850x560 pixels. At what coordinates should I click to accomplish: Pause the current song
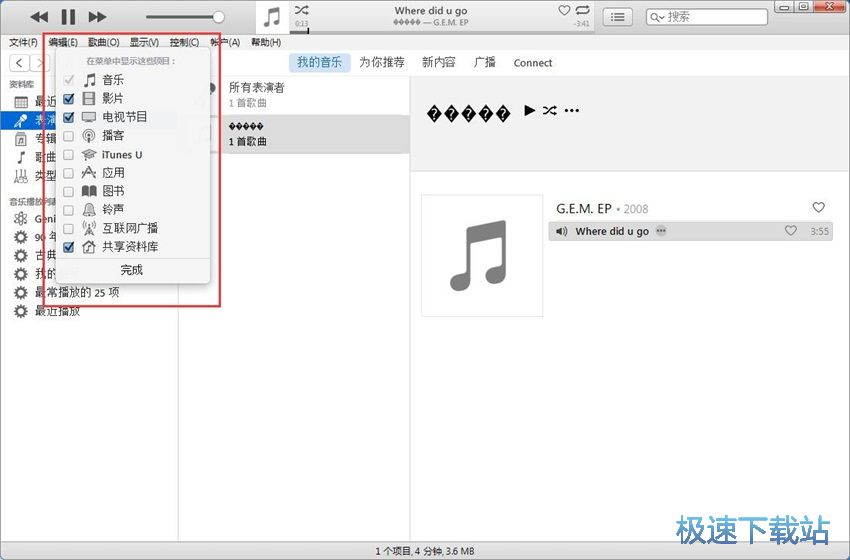[x=68, y=17]
